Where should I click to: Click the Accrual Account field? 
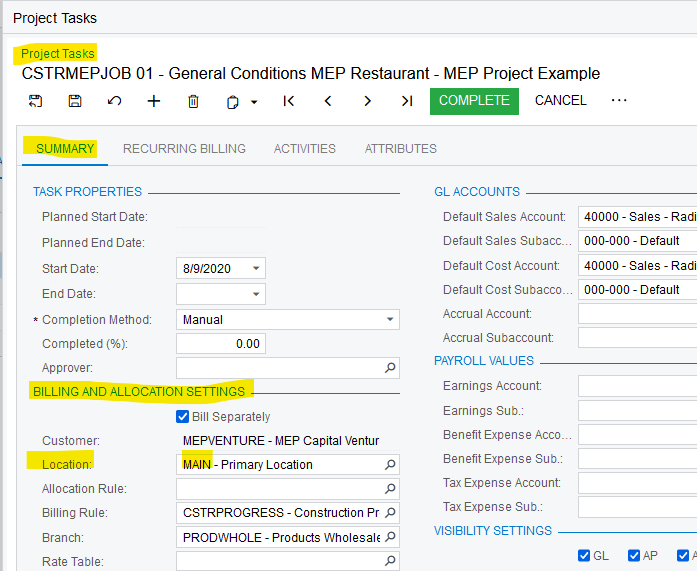(x=637, y=314)
